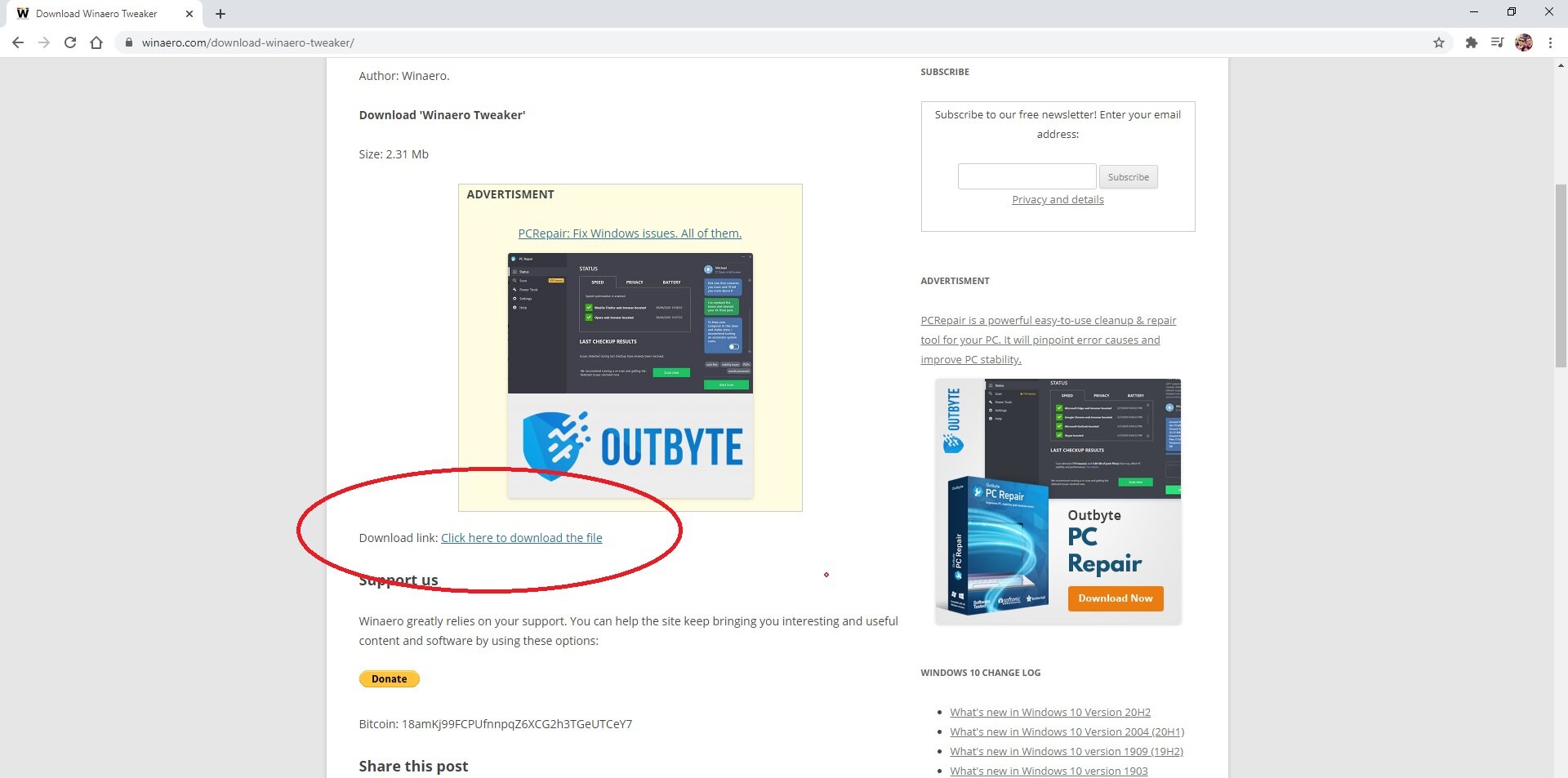This screenshot has height=778, width=1568.
Task: Click the page vertical scrollbar thumb
Action: point(1561,276)
